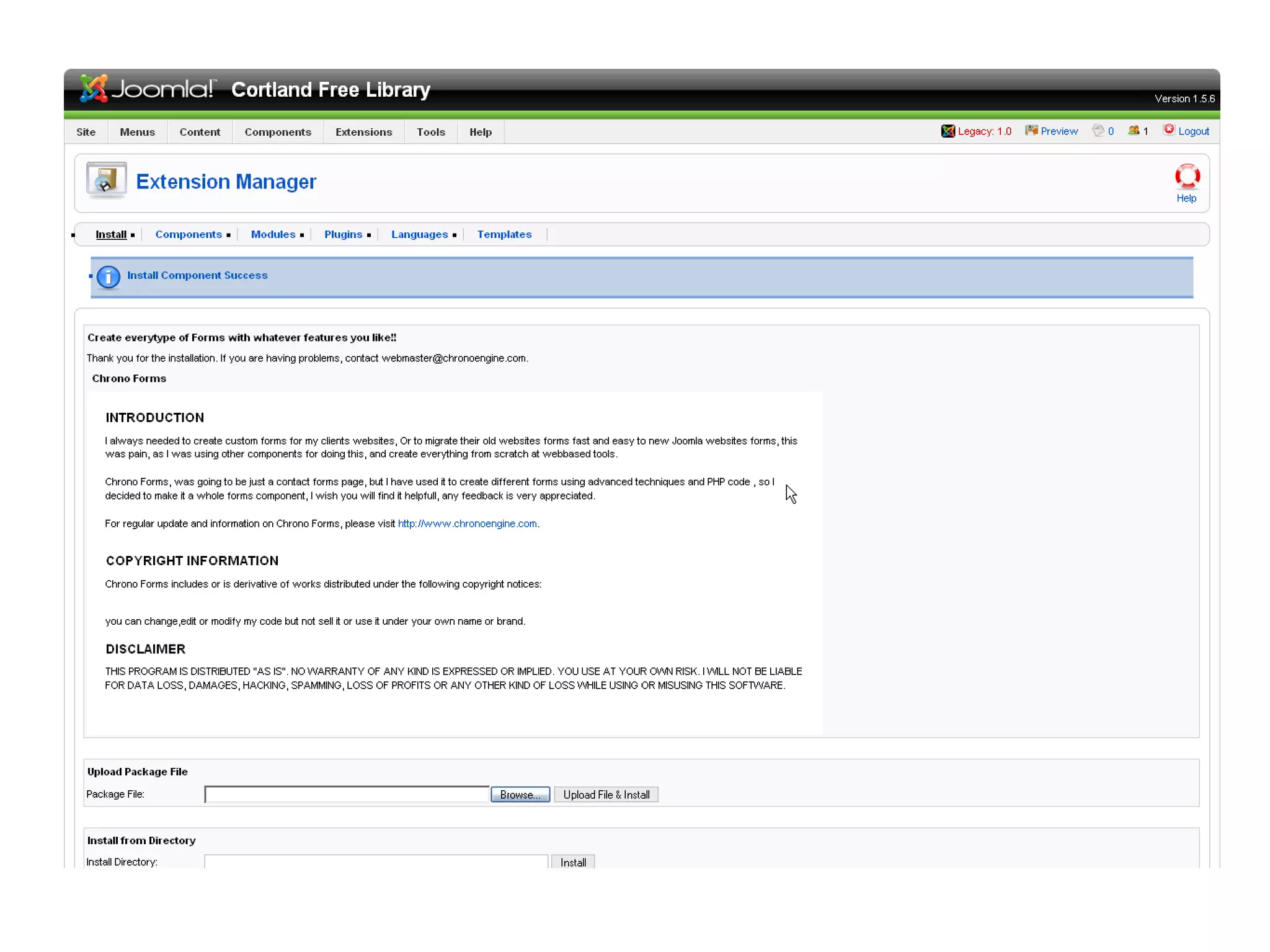
Task: Open the Help menu in top bar
Action: coord(481,132)
